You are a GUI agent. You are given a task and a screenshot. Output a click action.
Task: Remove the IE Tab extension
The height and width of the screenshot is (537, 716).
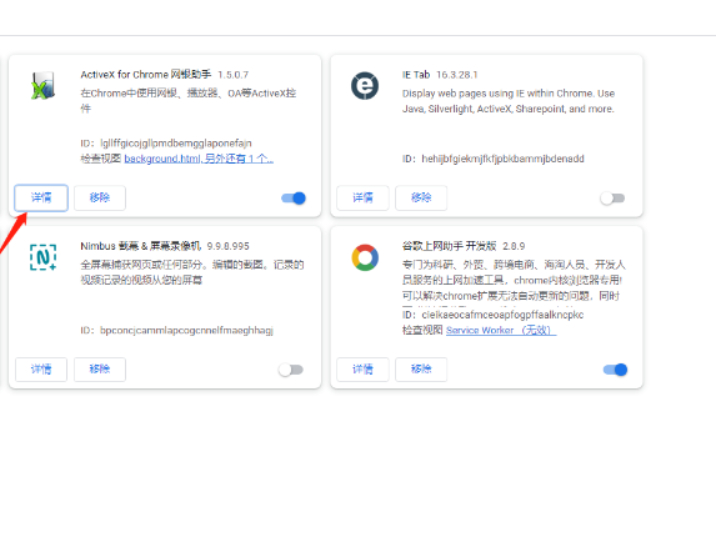pyautogui.click(x=421, y=198)
